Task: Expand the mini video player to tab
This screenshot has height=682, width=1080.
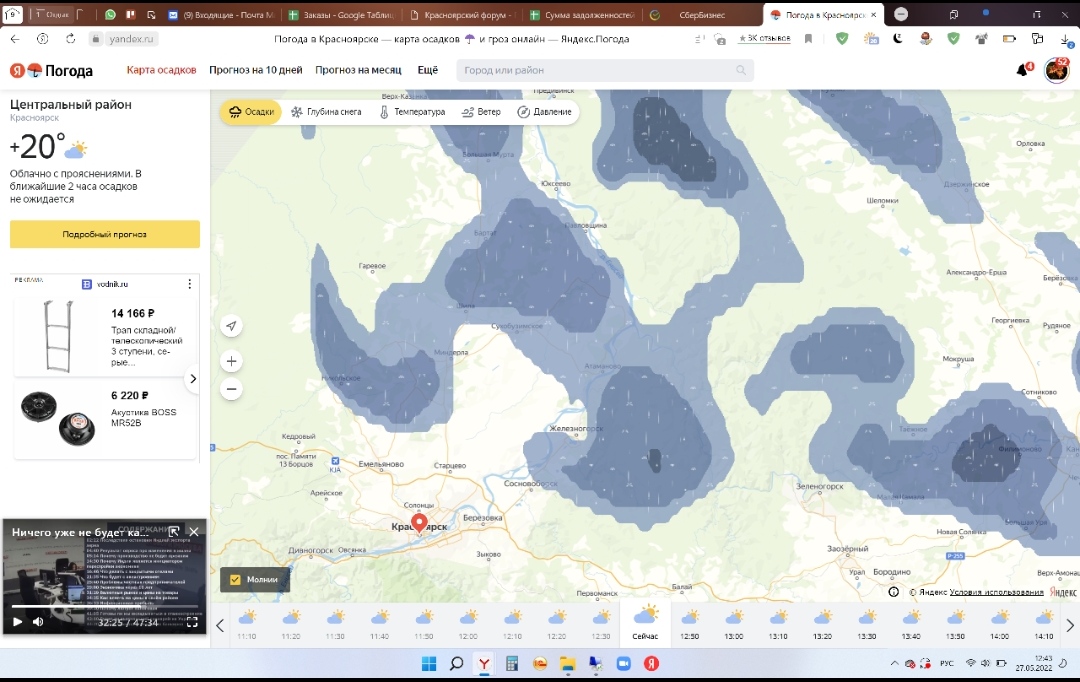Action: 174,532
